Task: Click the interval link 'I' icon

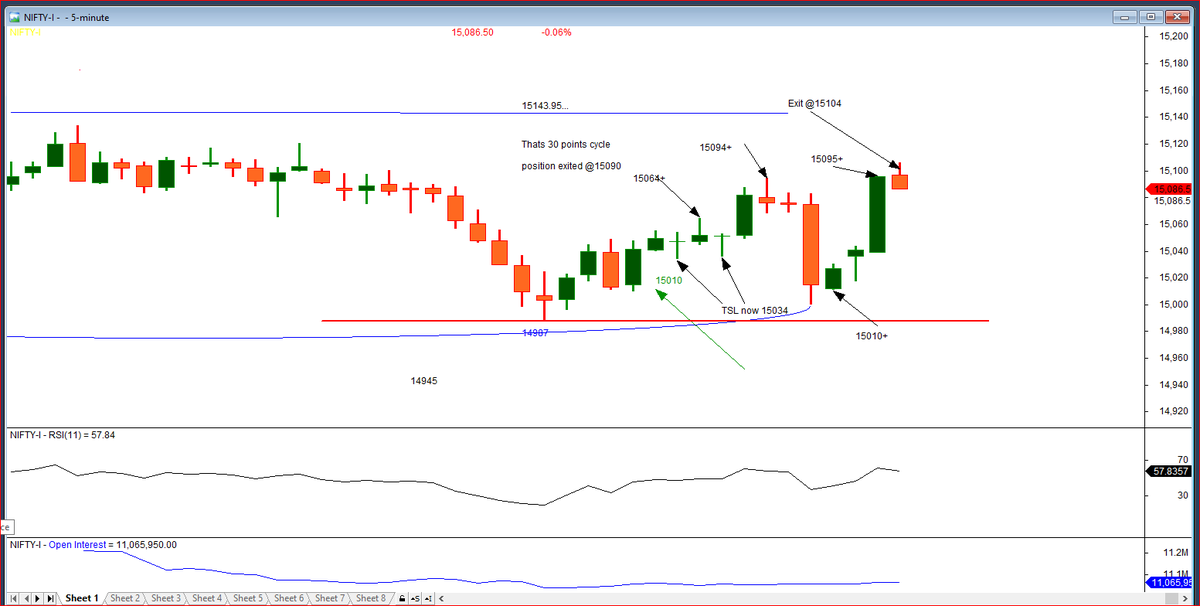Action: point(428,598)
